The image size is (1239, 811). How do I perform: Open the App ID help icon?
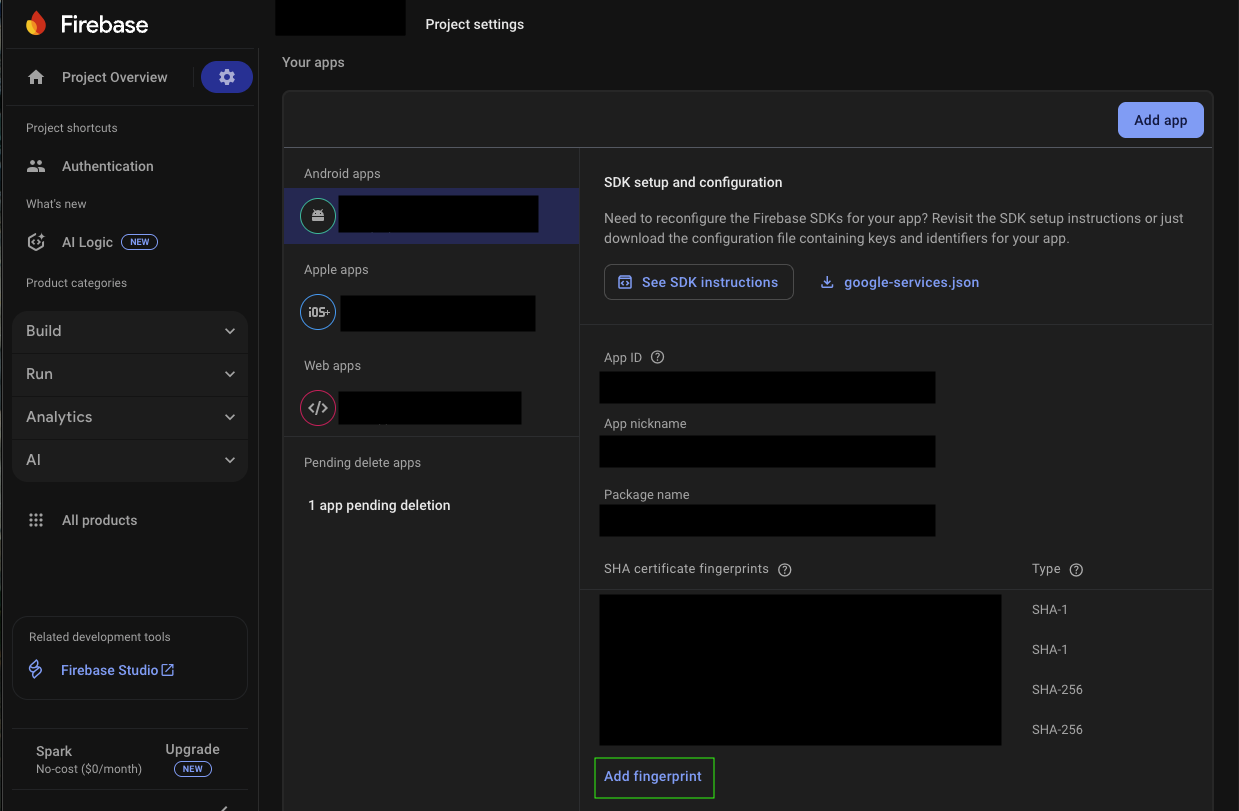click(657, 357)
